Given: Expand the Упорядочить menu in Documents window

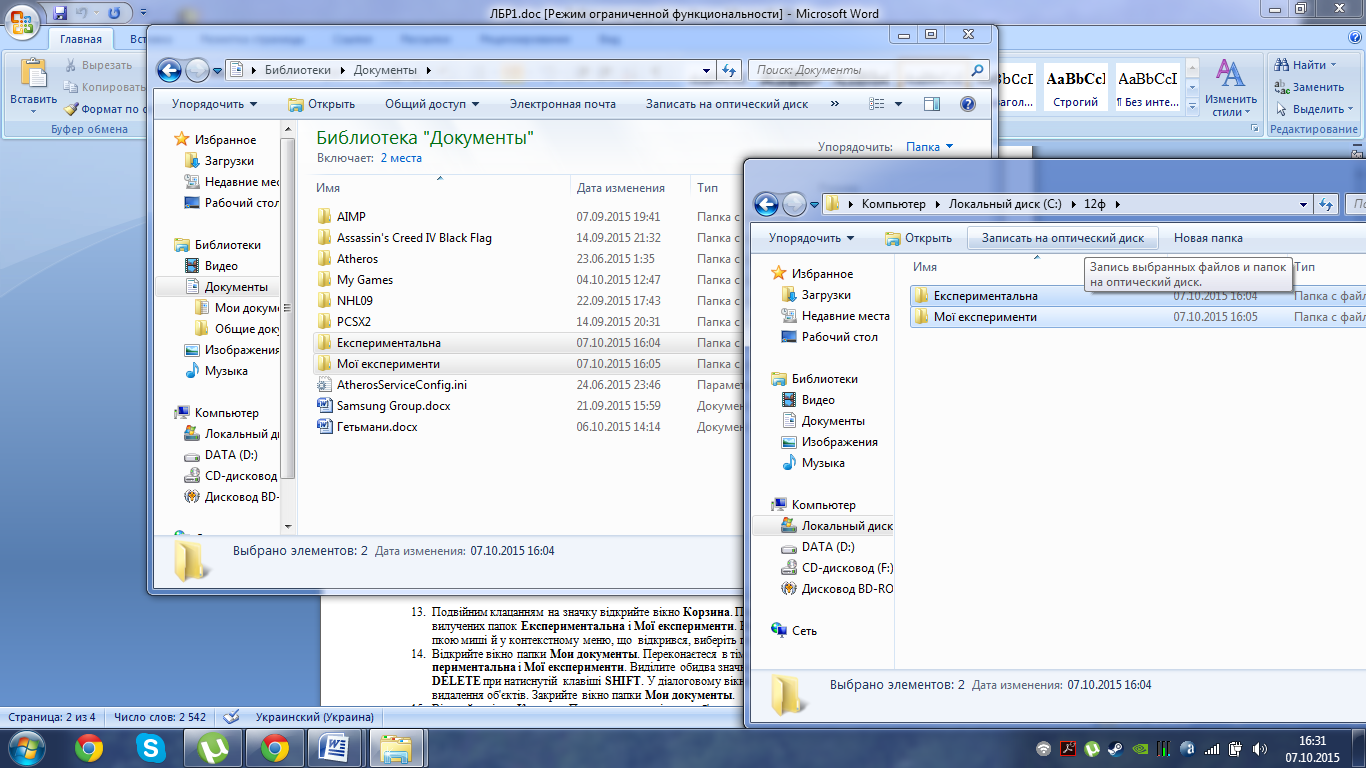Looking at the screenshot, I should (214, 104).
